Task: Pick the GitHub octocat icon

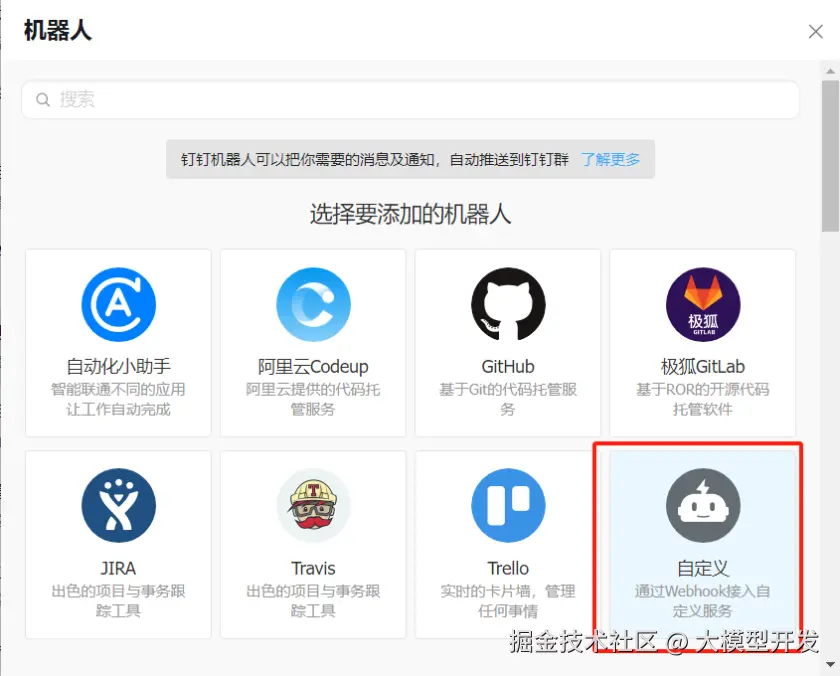Action: click(x=508, y=304)
